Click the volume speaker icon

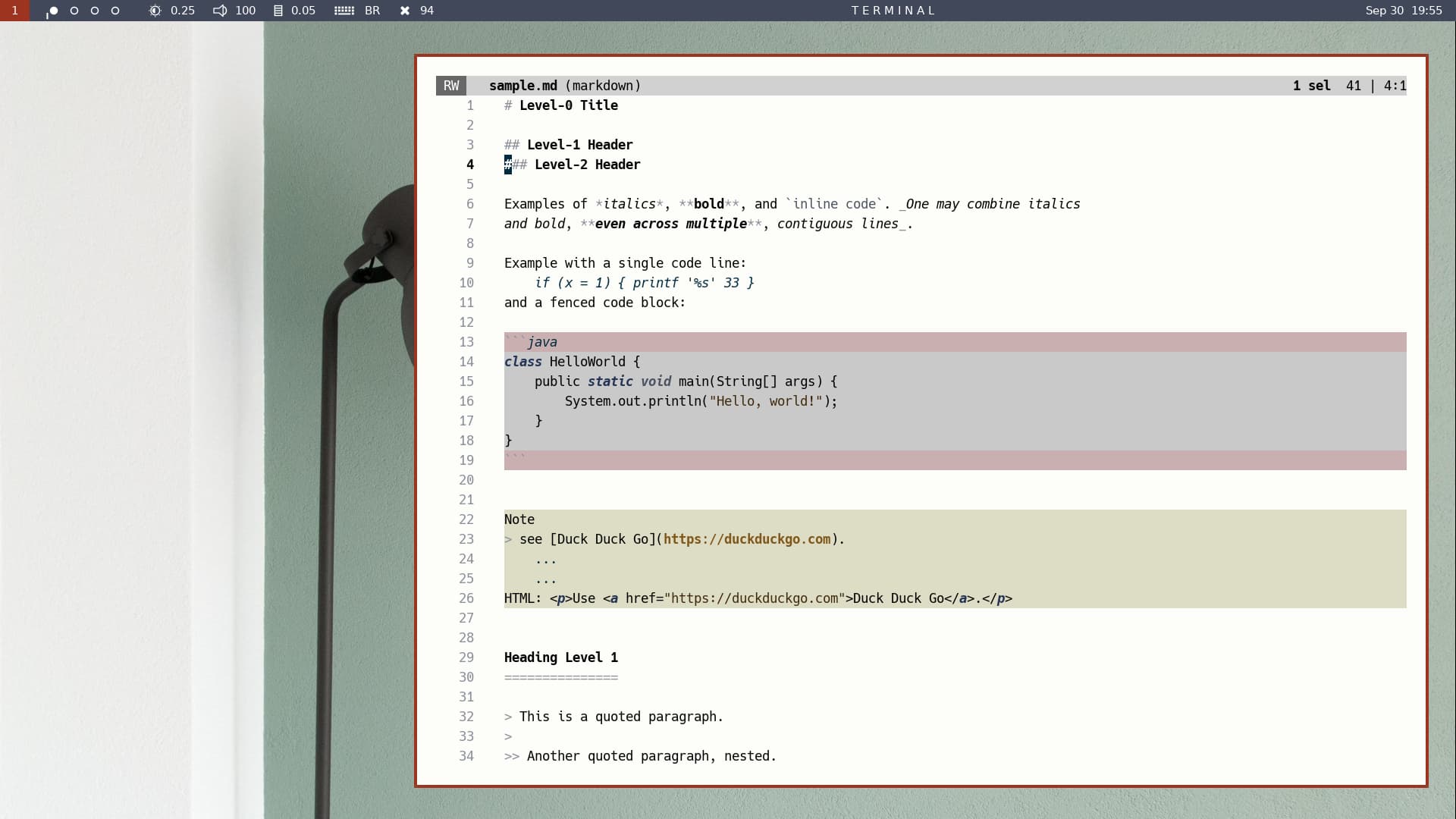220,11
